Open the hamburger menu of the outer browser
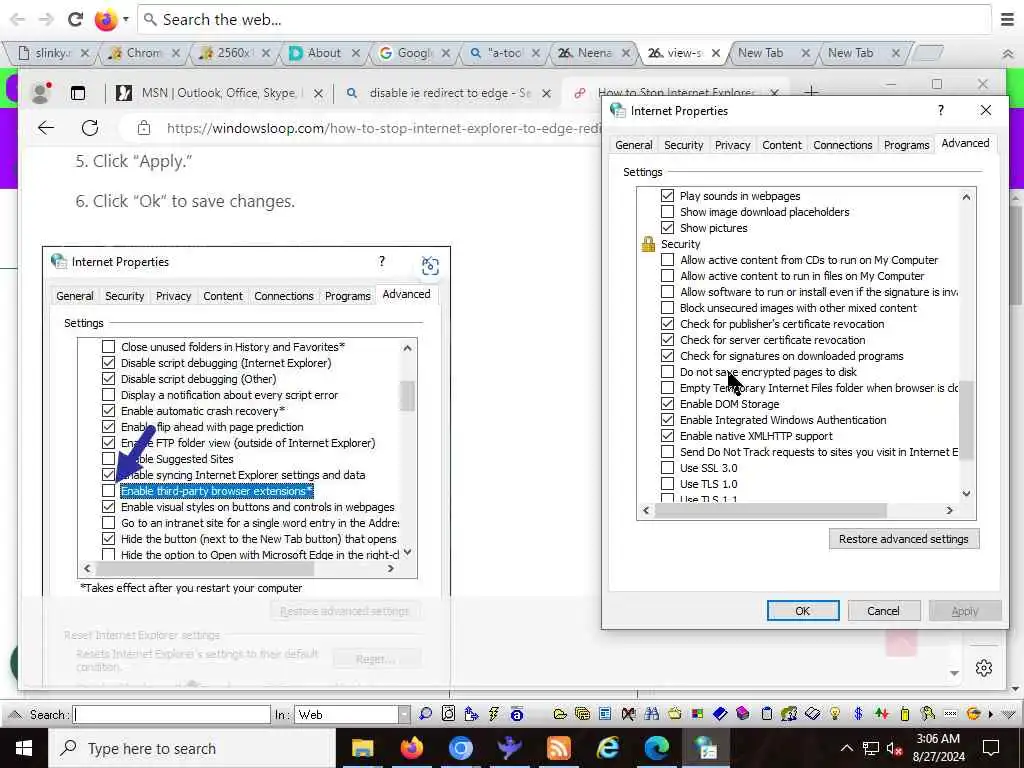The width and height of the screenshot is (1024, 768). coord(1008,20)
